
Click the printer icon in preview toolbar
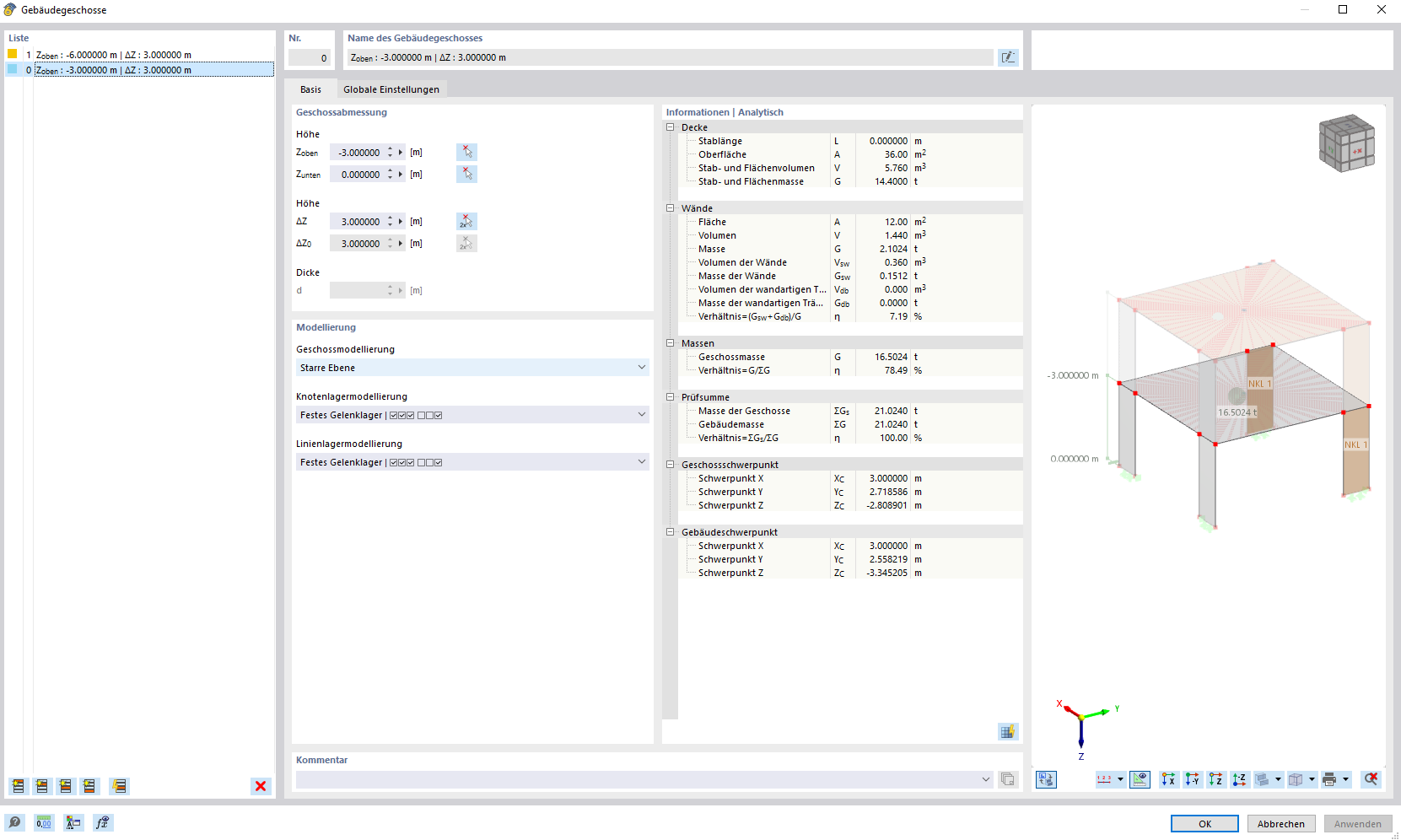(x=1330, y=779)
